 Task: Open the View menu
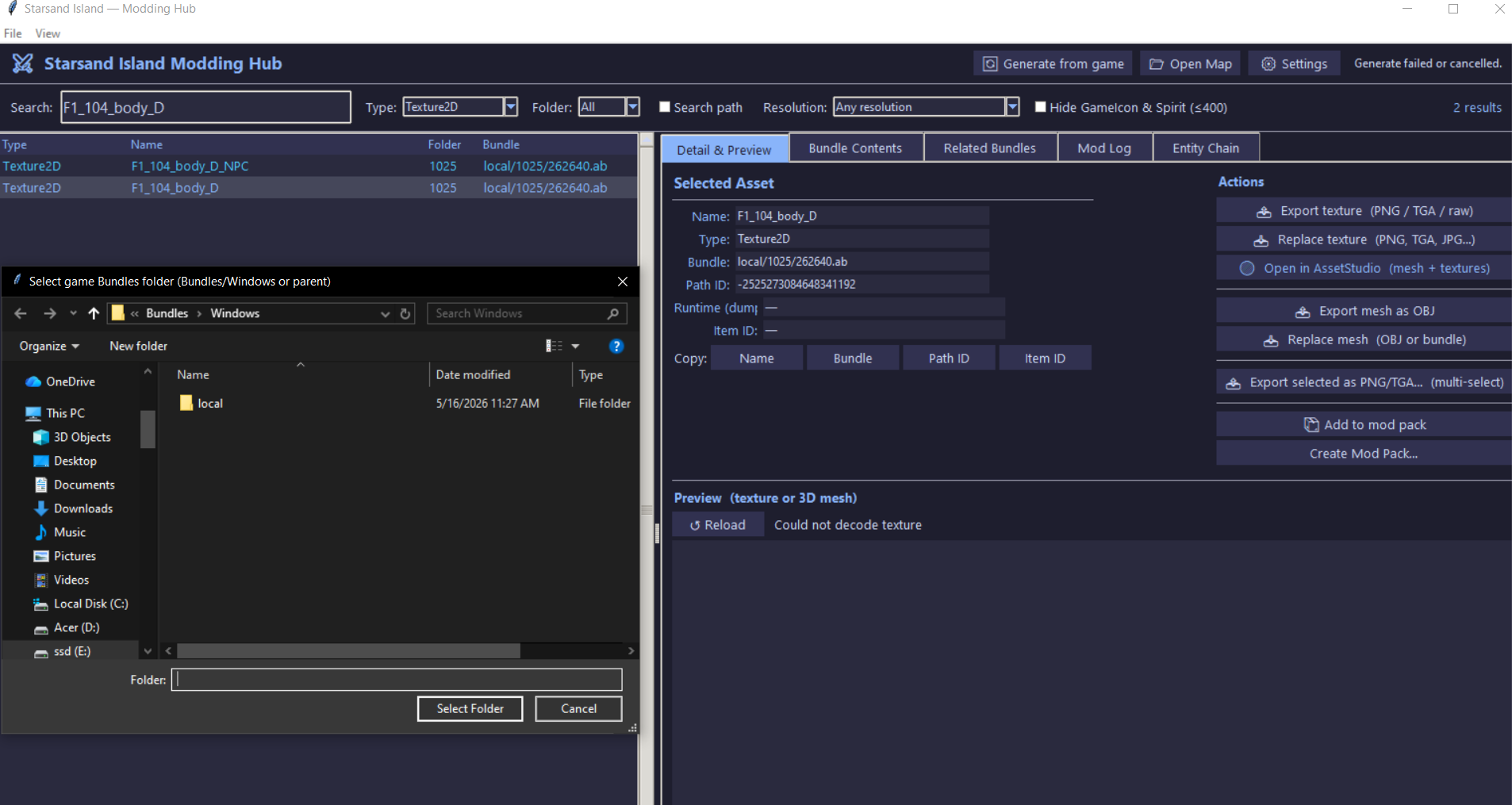(48, 33)
